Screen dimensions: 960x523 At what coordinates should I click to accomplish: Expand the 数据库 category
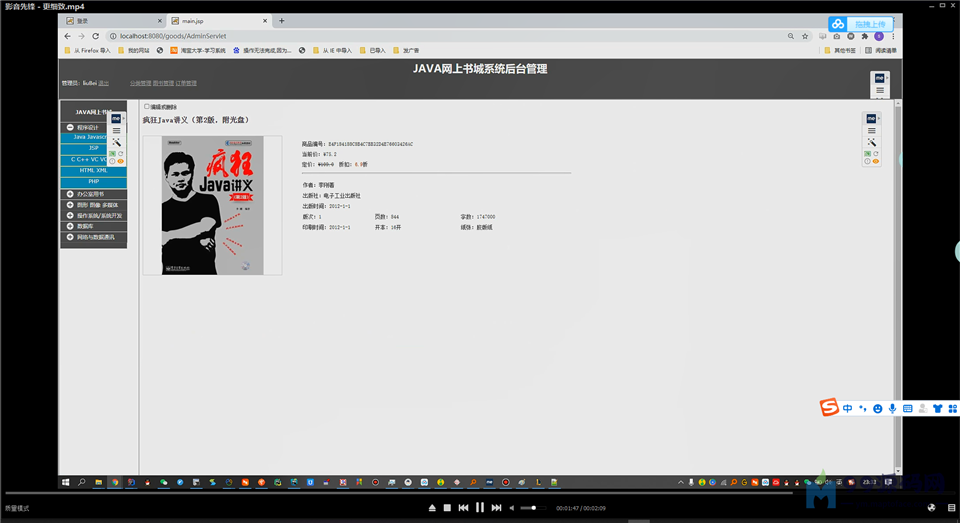[70, 226]
